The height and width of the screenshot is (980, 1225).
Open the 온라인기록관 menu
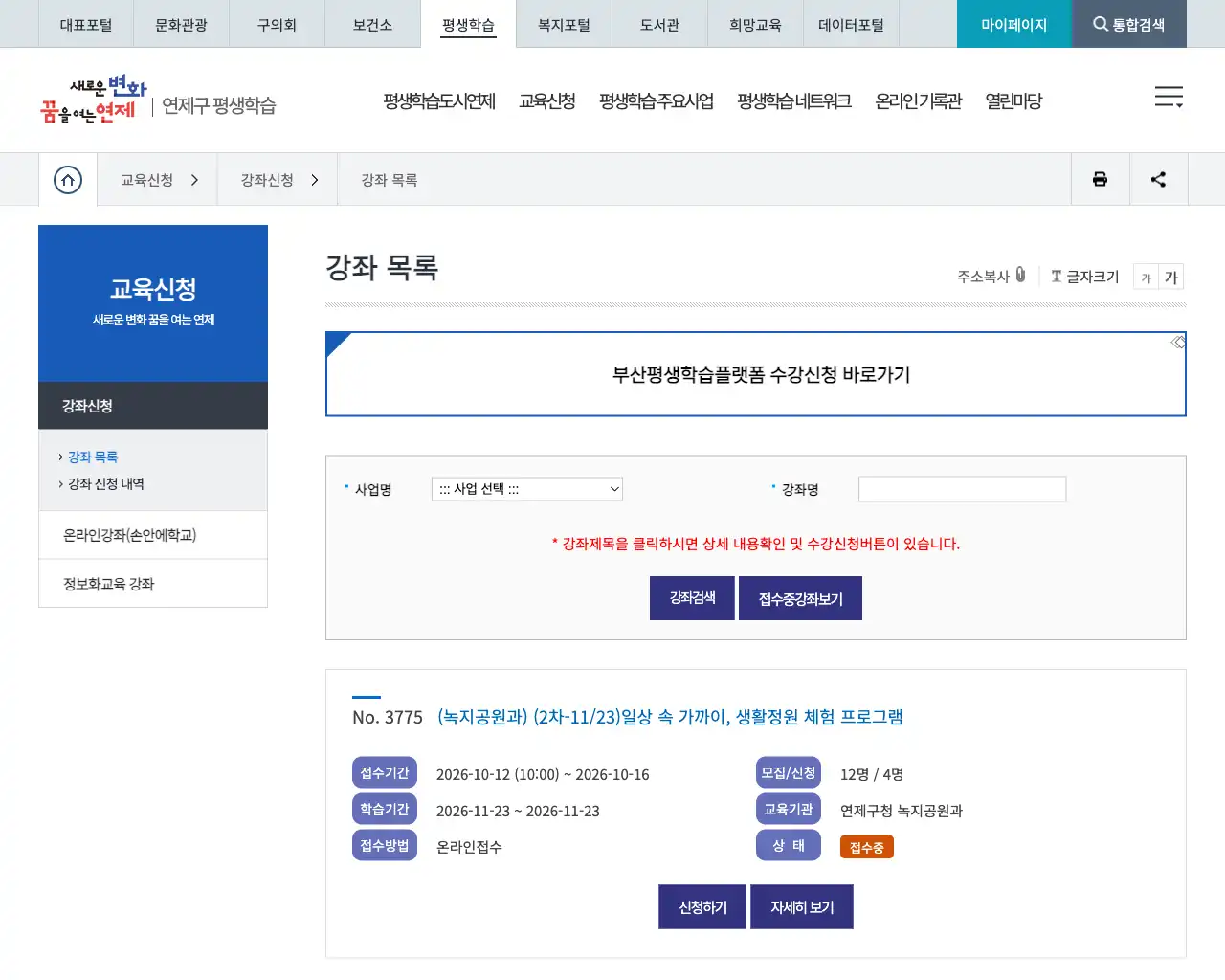point(918,101)
